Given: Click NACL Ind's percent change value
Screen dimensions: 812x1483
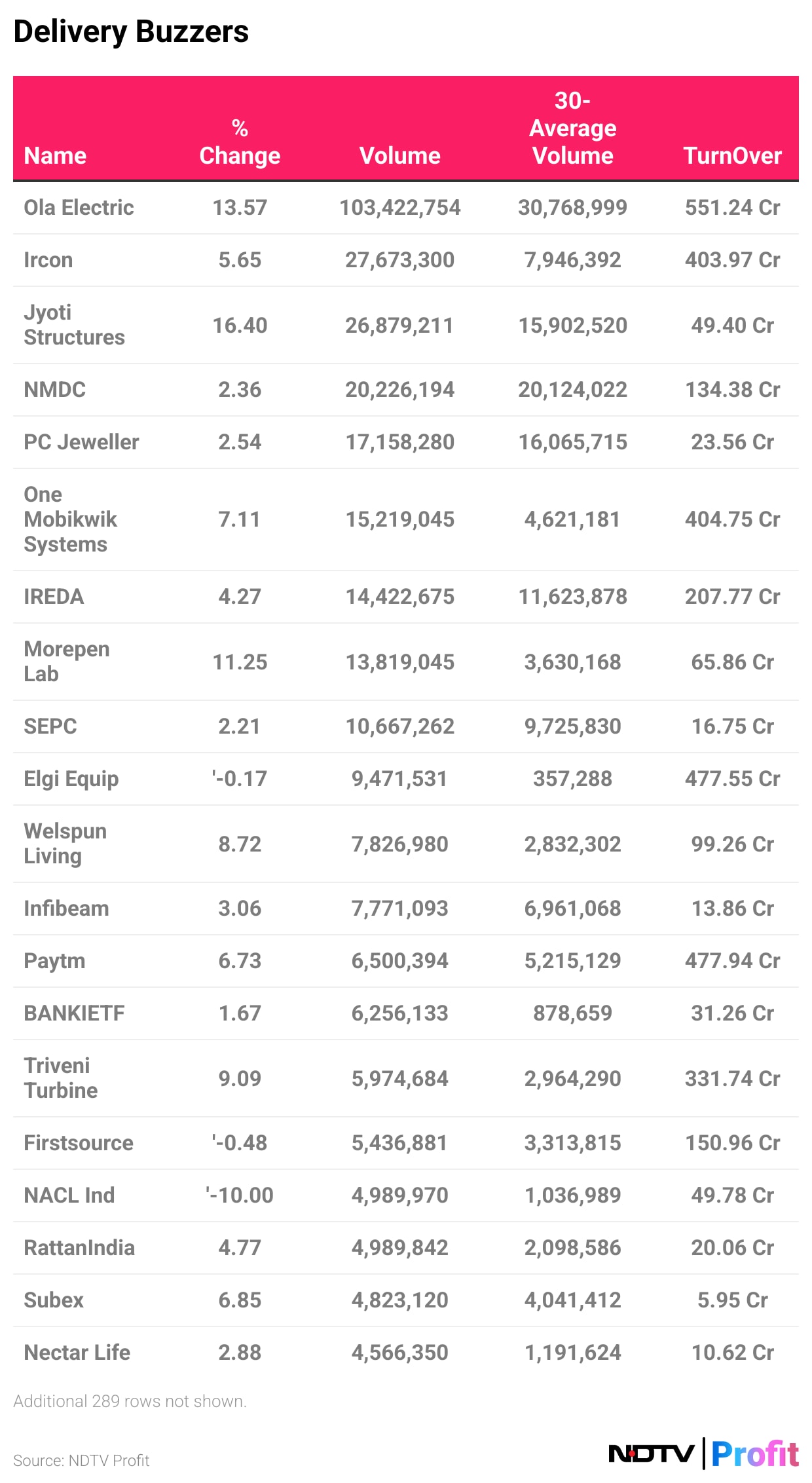Looking at the screenshot, I should click(240, 1195).
